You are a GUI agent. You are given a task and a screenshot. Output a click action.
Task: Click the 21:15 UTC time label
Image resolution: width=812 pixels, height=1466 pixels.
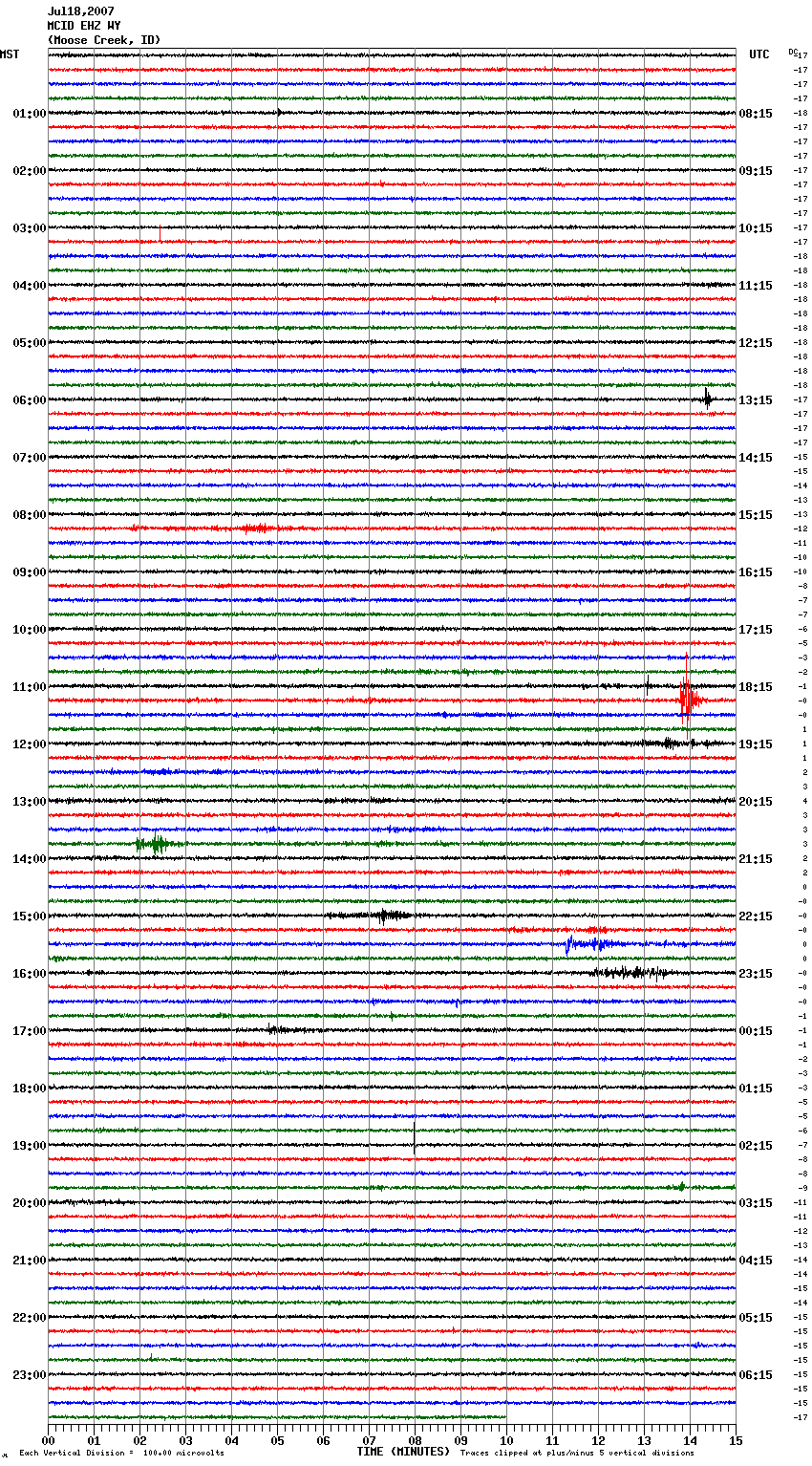pyautogui.click(x=756, y=859)
